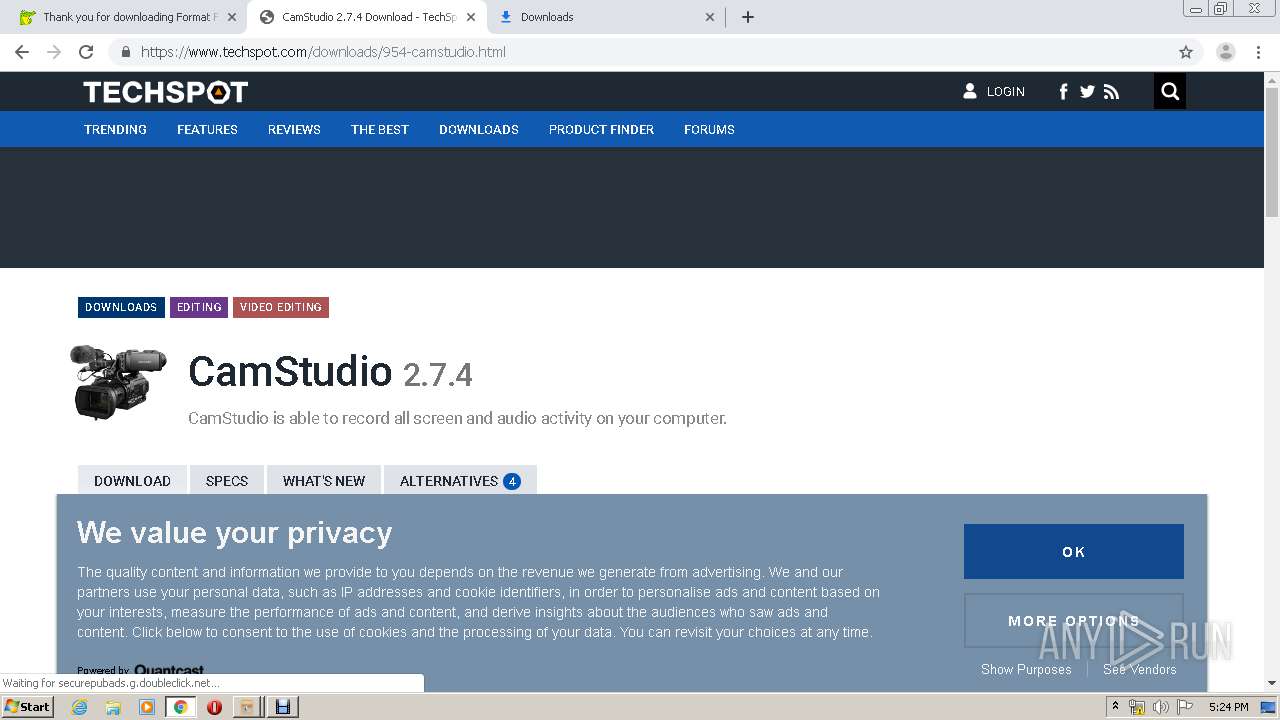Open the Chrome profile avatar icon
Image resolution: width=1280 pixels, height=720 pixels.
click(1226, 52)
